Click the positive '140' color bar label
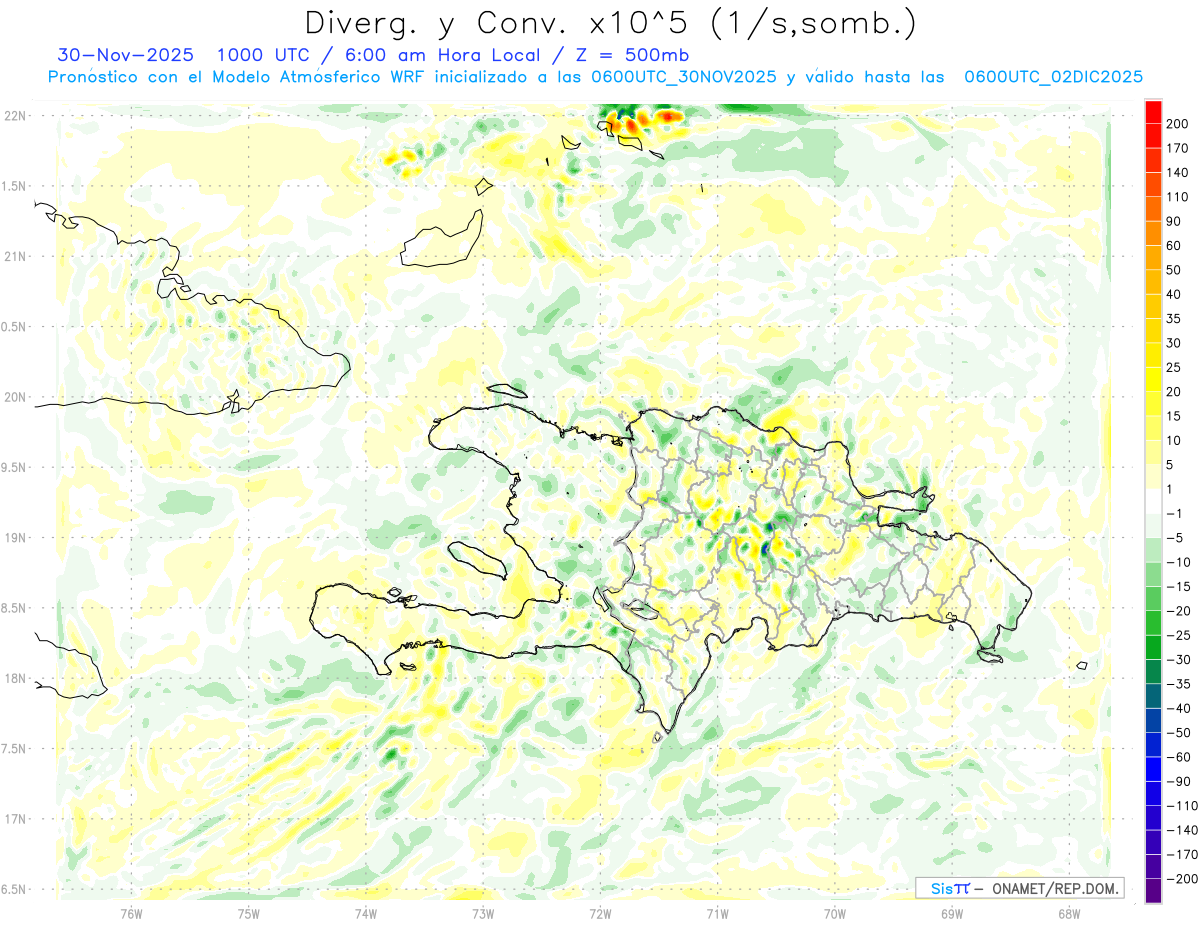Image resolution: width=1200 pixels, height=927 pixels. click(1179, 172)
